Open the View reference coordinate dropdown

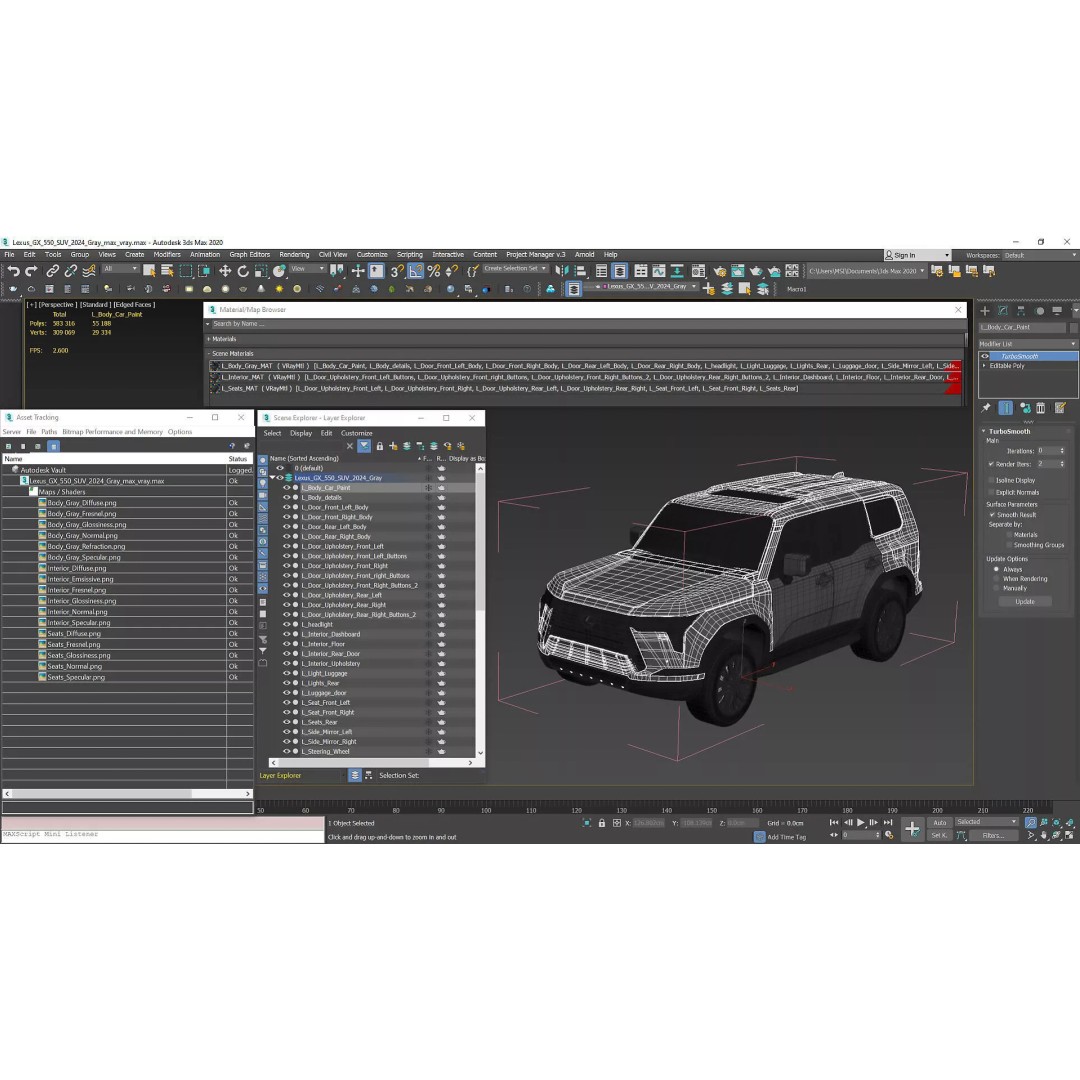click(307, 269)
